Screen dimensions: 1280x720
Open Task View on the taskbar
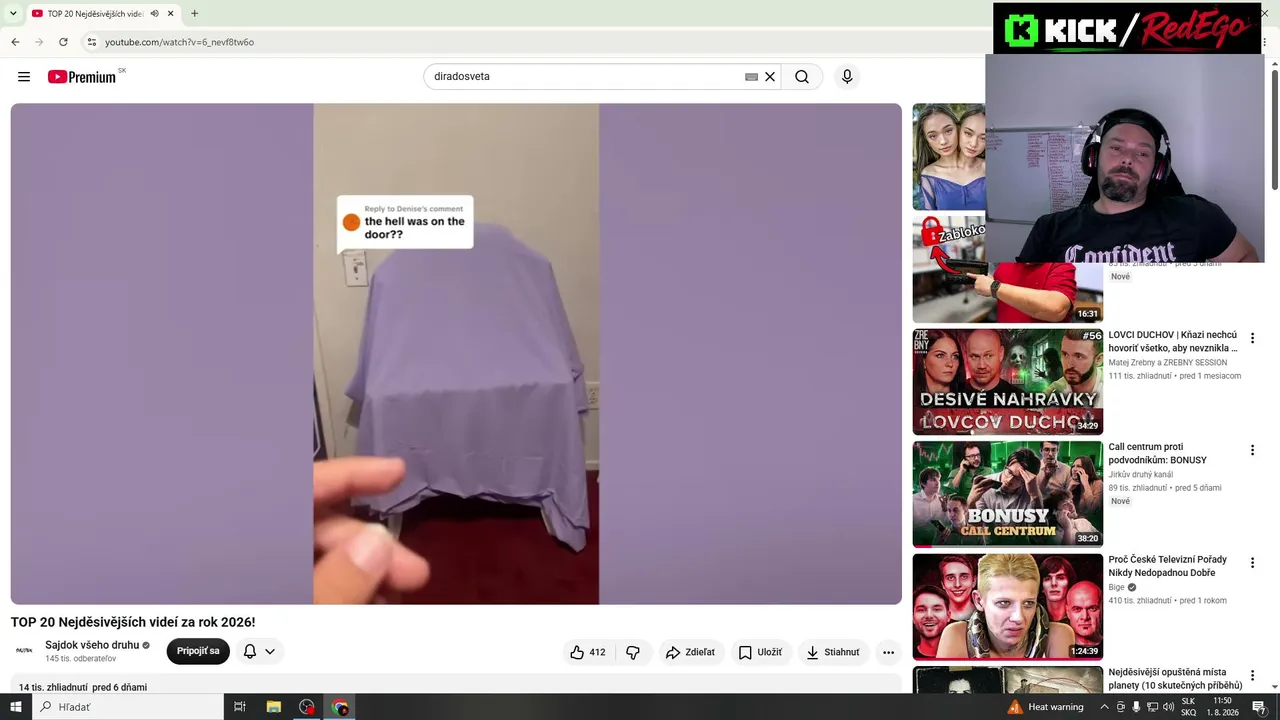point(240,707)
